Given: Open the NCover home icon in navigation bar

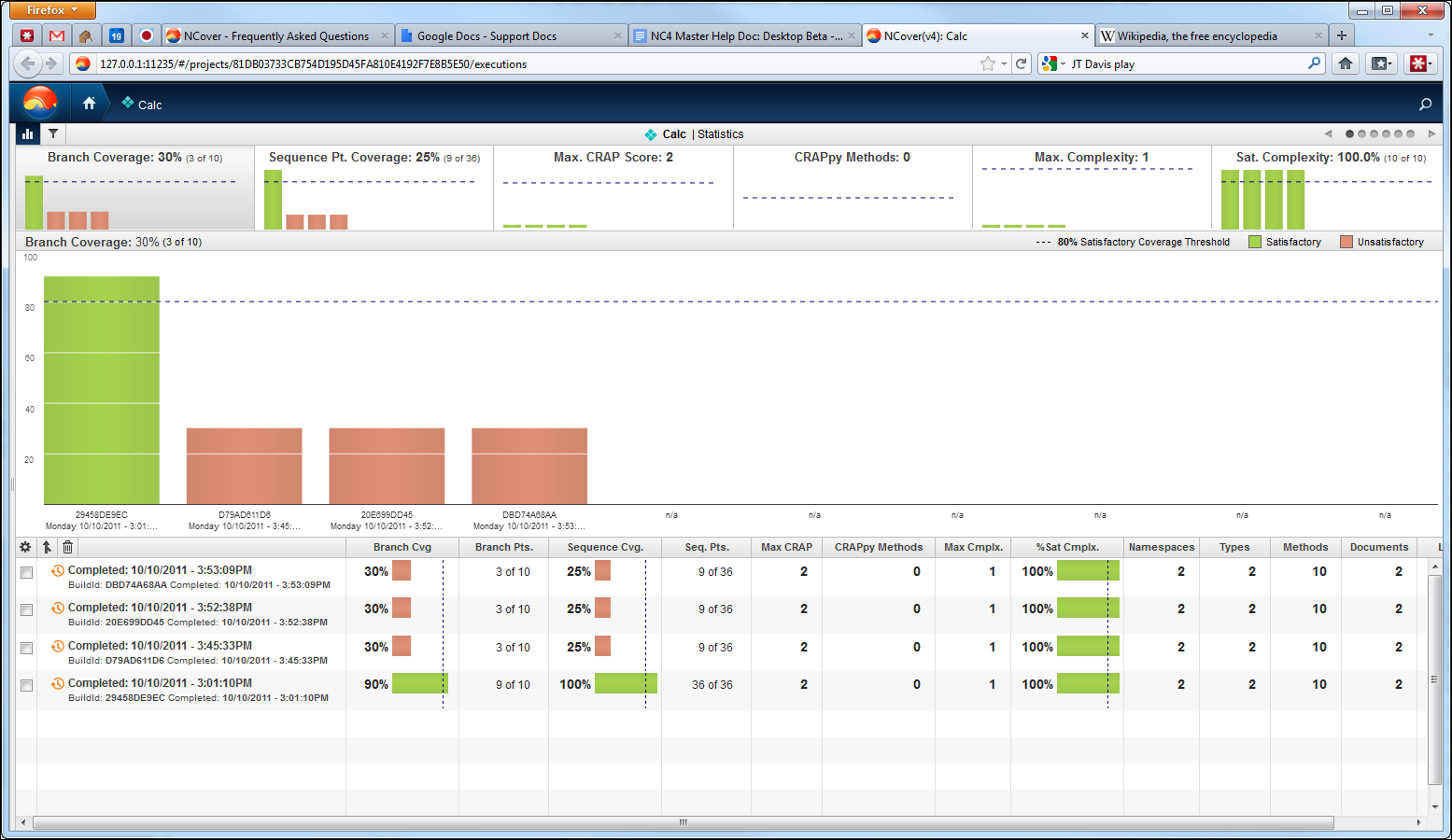Looking at the screenshot, I should tap(89, 104).
